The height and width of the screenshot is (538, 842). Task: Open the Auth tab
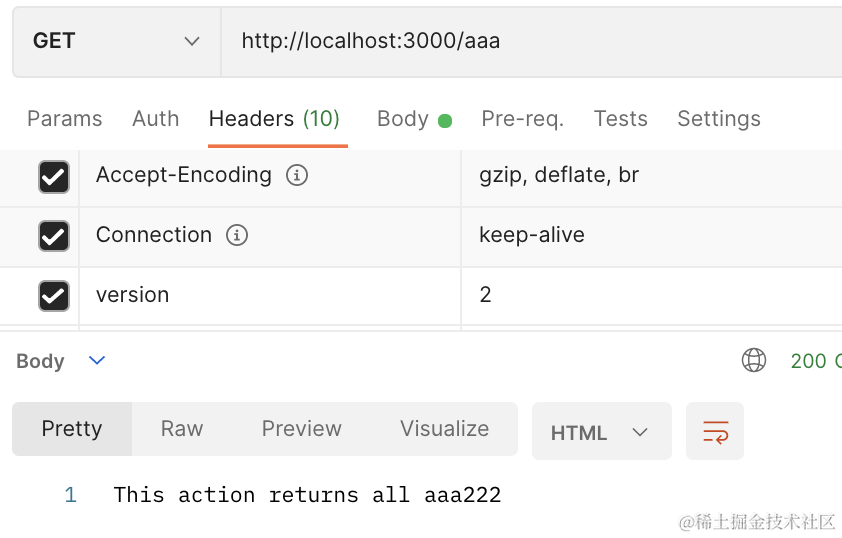pos(155,119)
